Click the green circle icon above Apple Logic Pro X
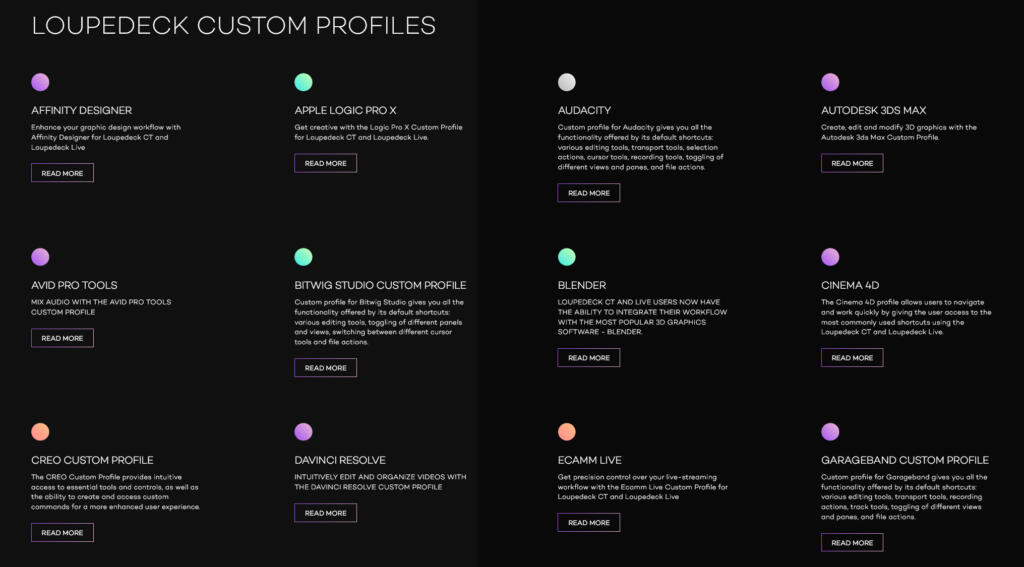 pyautogui.click(x=303, y=82)
